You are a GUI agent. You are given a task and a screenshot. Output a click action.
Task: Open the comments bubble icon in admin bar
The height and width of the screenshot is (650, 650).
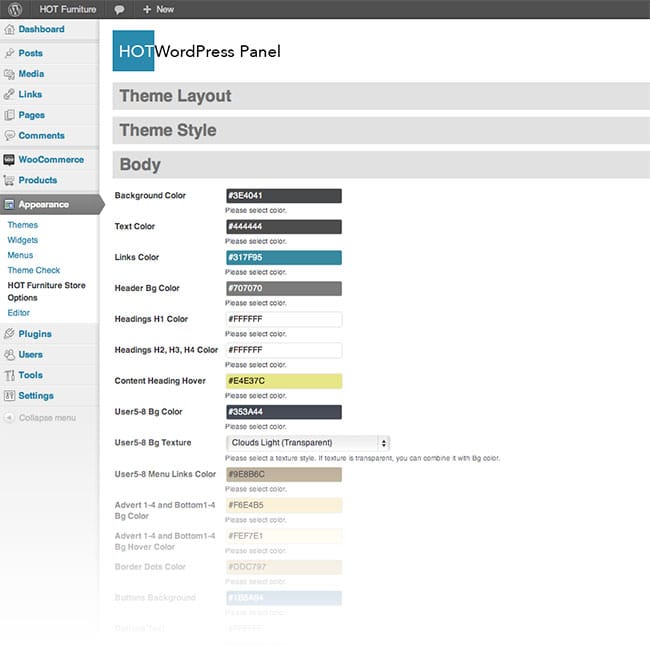[x=119, y=9]
